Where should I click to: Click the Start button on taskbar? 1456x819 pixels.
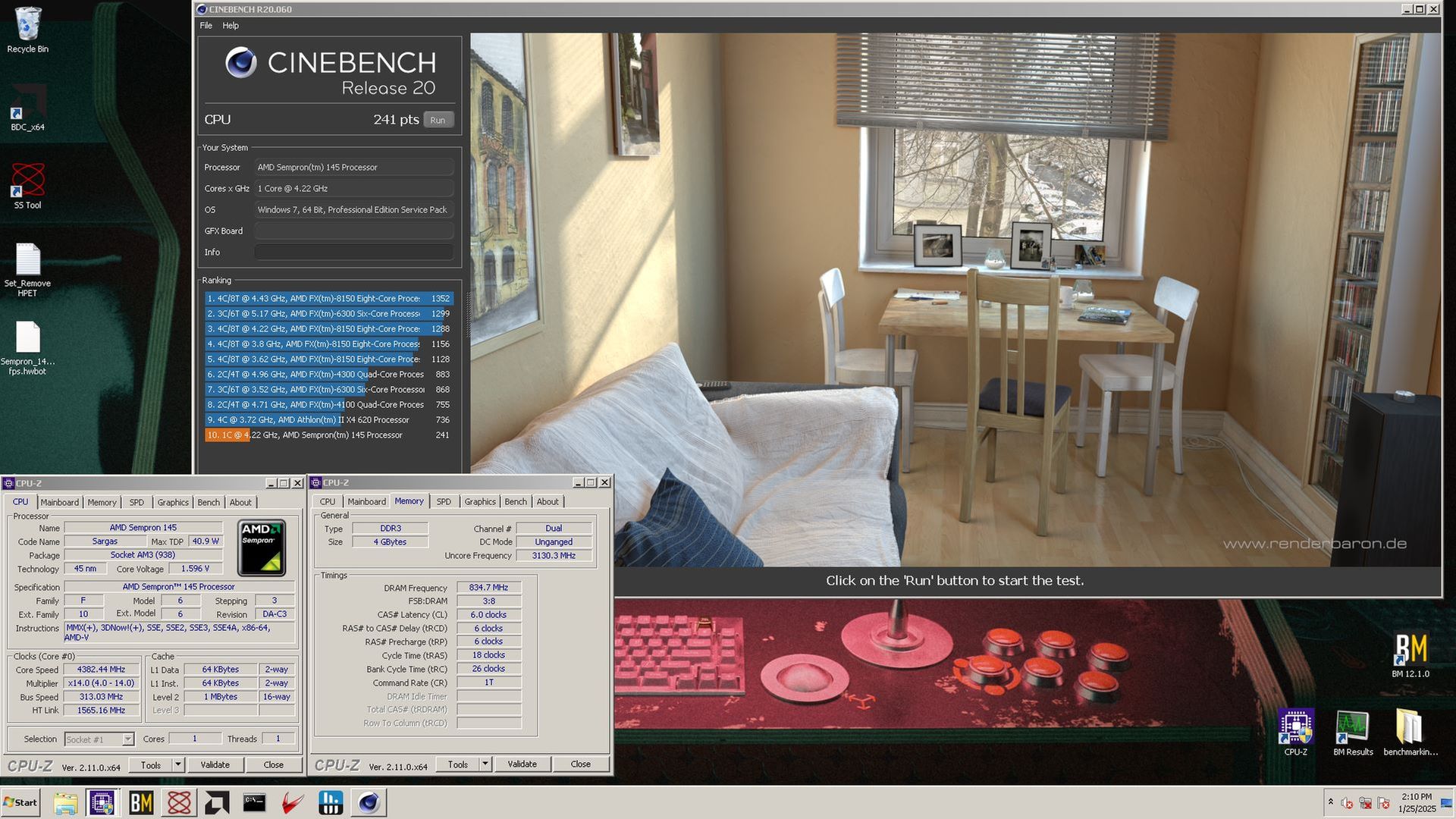(20, 802)
